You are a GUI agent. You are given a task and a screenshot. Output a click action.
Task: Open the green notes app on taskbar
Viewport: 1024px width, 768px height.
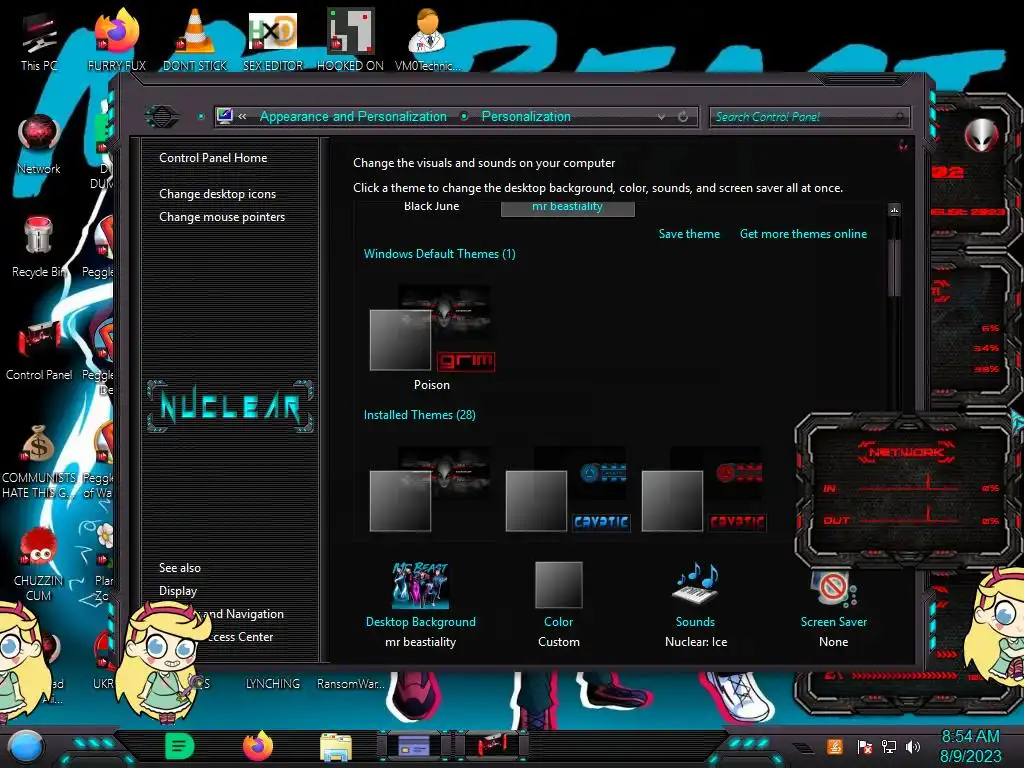coord(180,746)
